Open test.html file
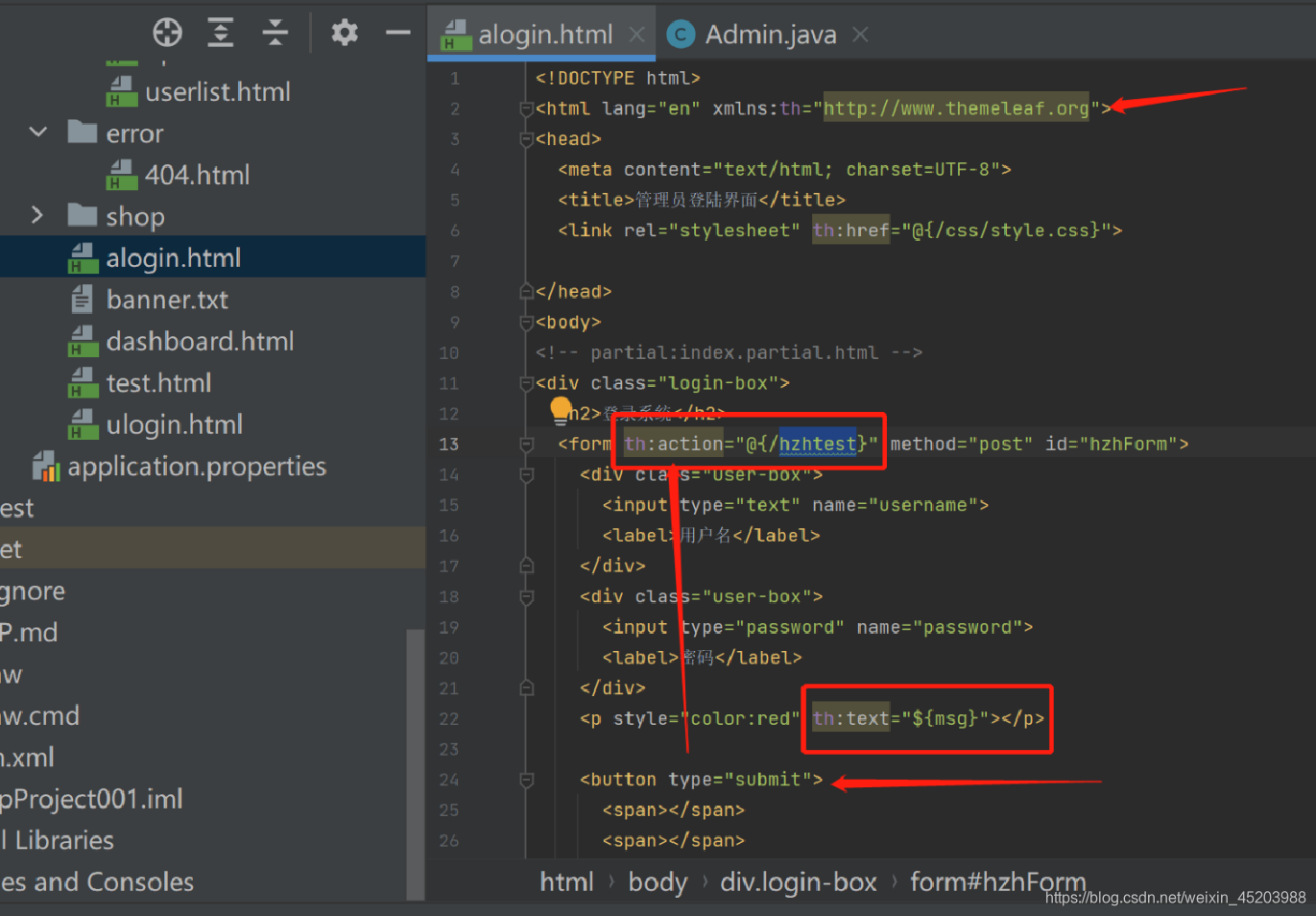1316x916 pixels. 158,383
